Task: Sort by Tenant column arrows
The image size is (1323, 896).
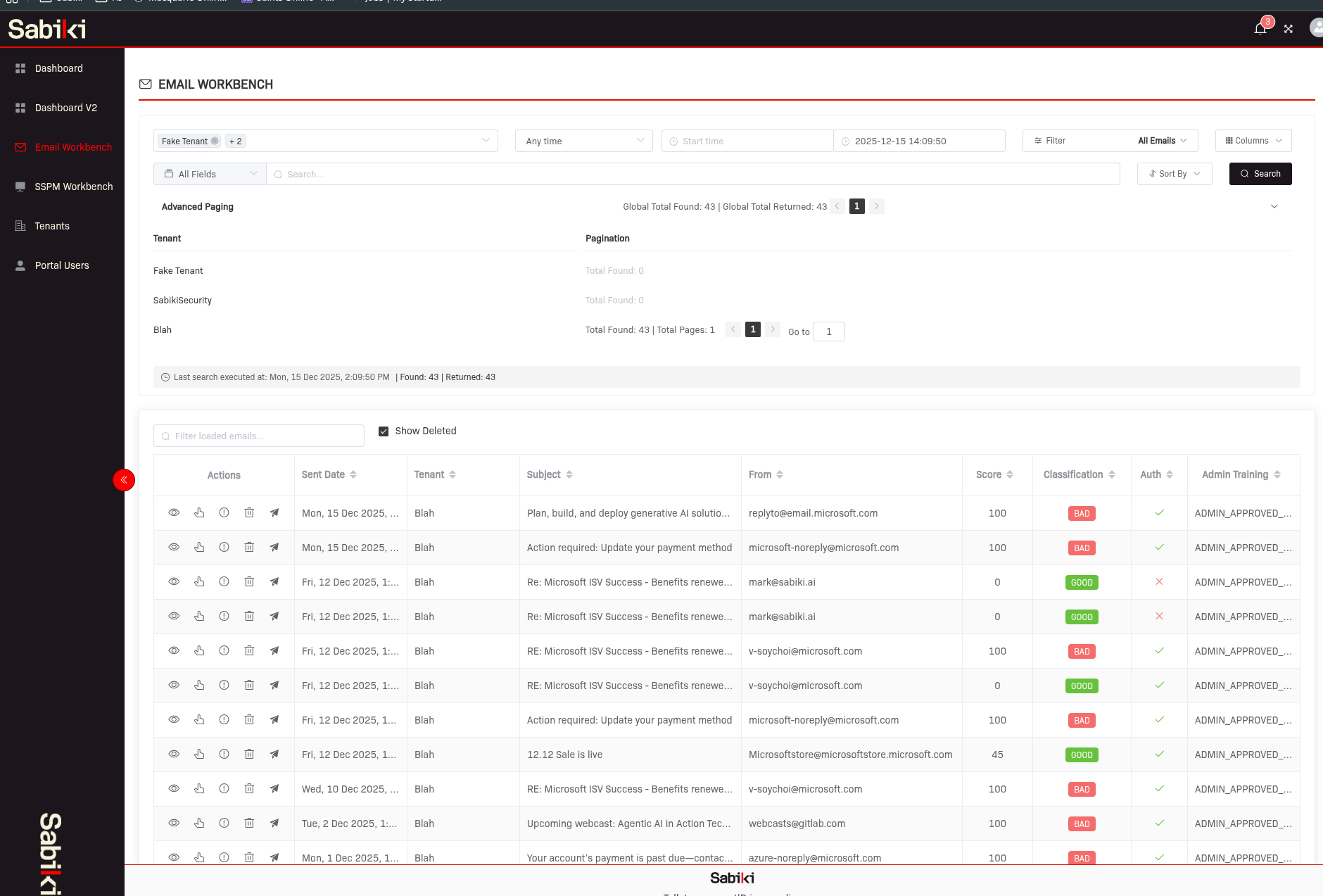Action: point(452,475)
